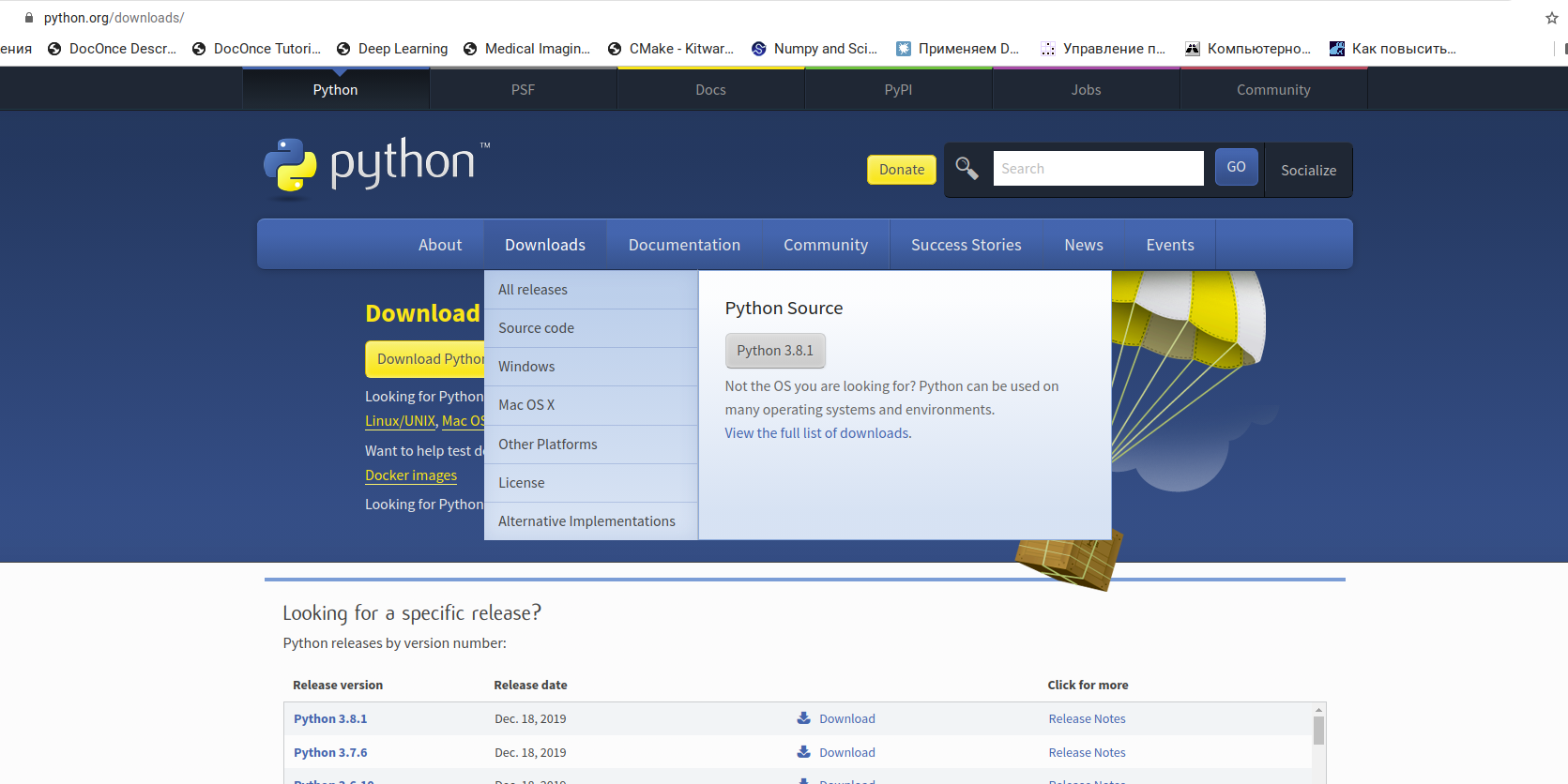Open the Documentation navigation dropdown
The width and height of the screenshot is (1568, 784).
coord(684,245)
